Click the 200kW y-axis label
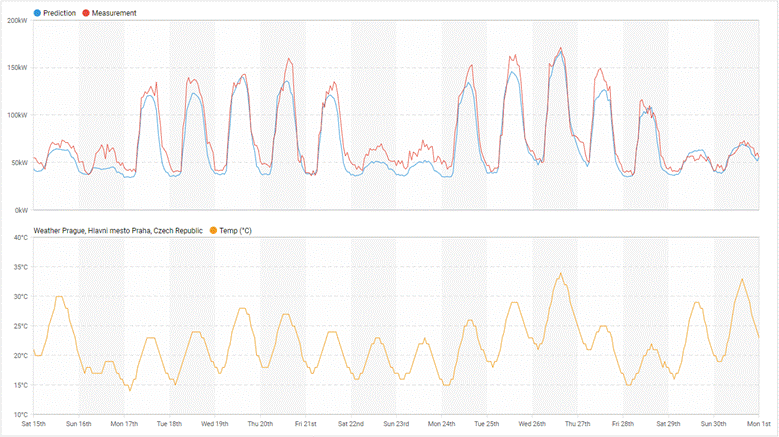The image size is (779, 437). click(x=17, y=20)
